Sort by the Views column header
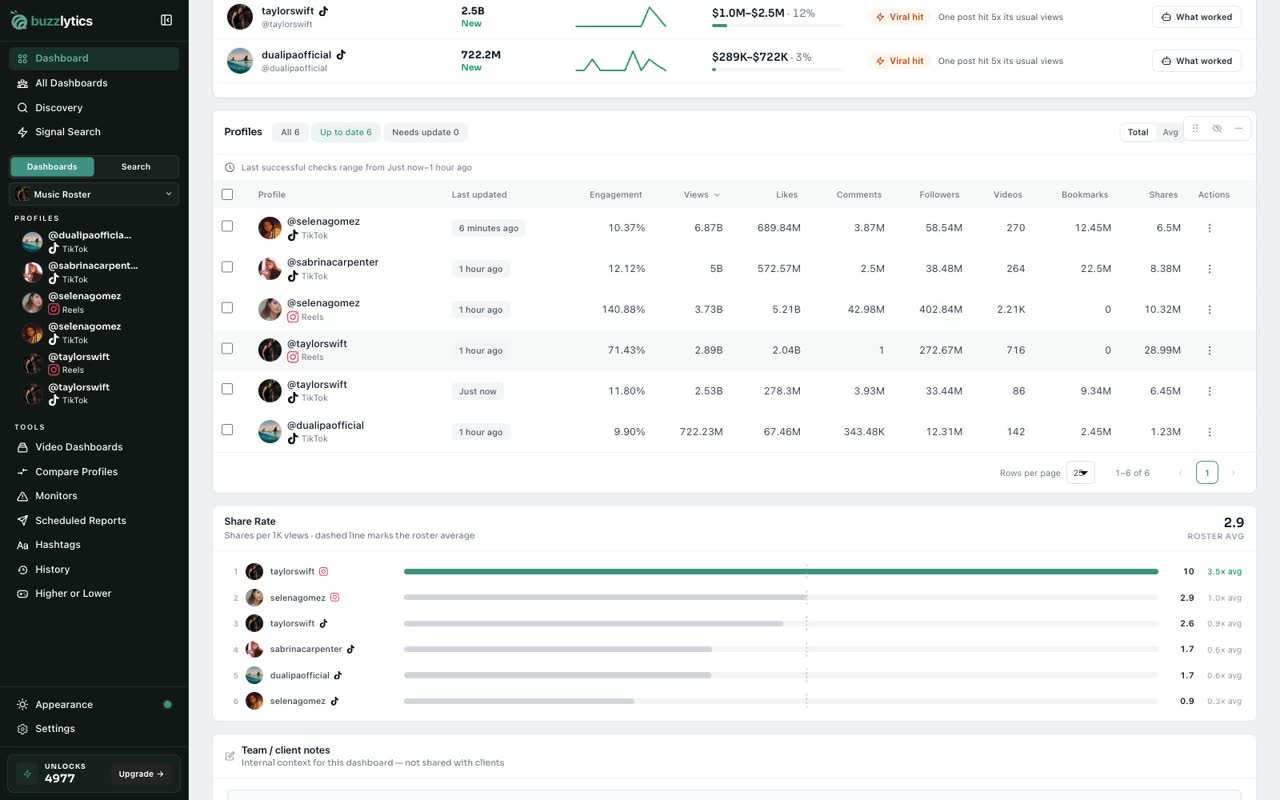 click(x=701, y=195)
